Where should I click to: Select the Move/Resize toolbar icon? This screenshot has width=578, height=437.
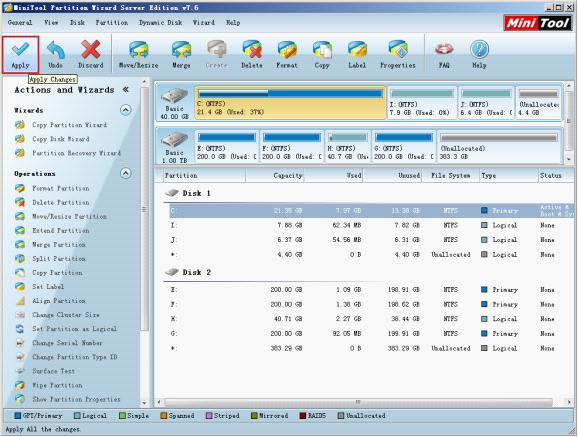(x=139, y=50)
